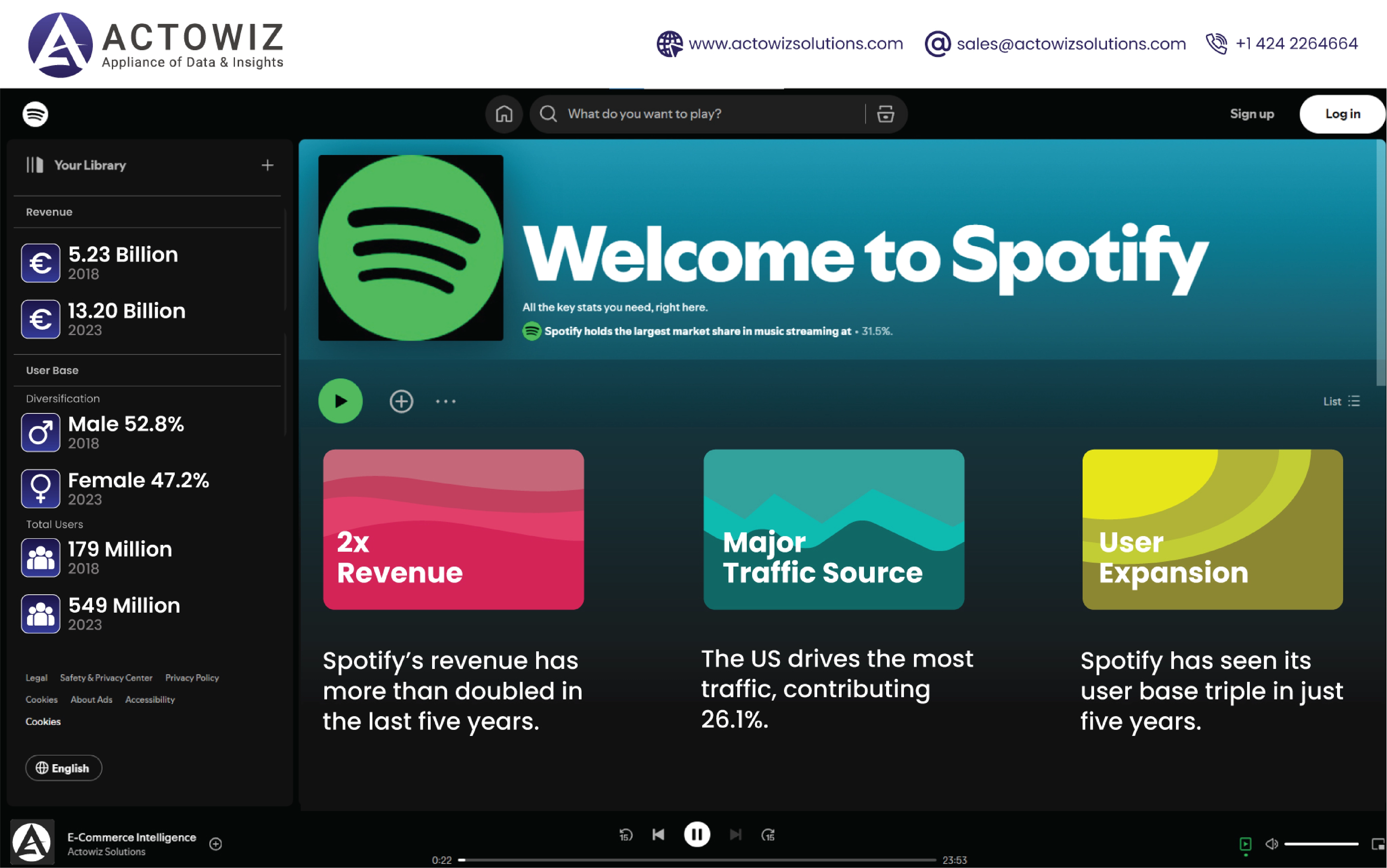Screen dimensions: 1387x868
Task: Open the Accessibility link
Action: click(x=150, y=700)
